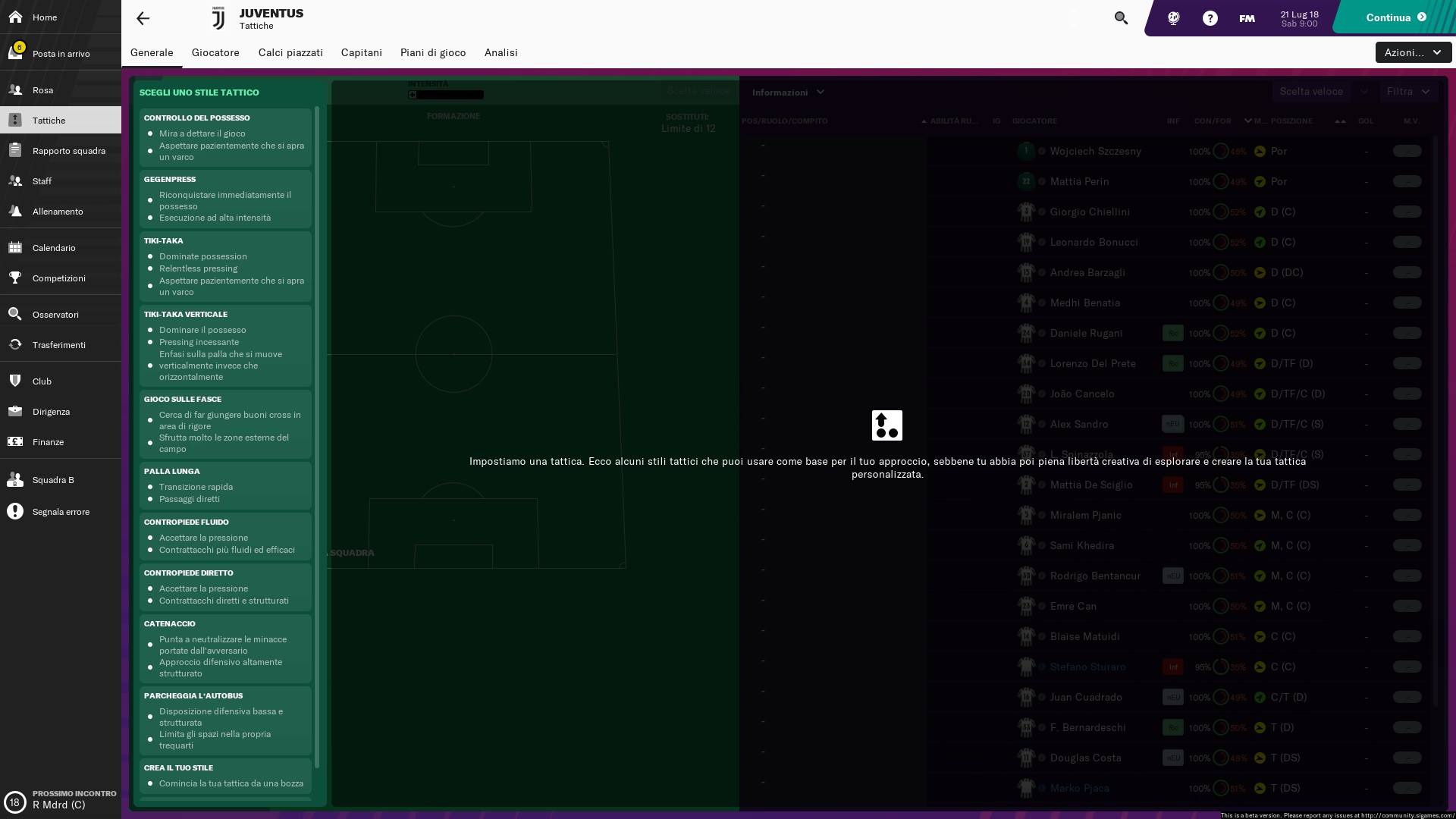Sort by the Posizione column header

click(x=1291, y=121)
